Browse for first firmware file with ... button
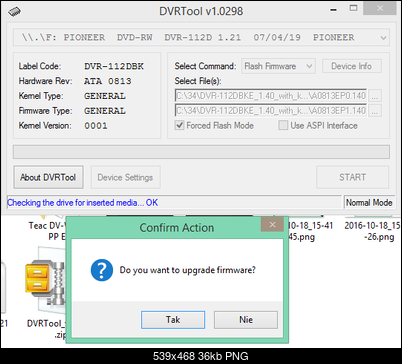This screenshot has height=364, width=402. (375, 96)
